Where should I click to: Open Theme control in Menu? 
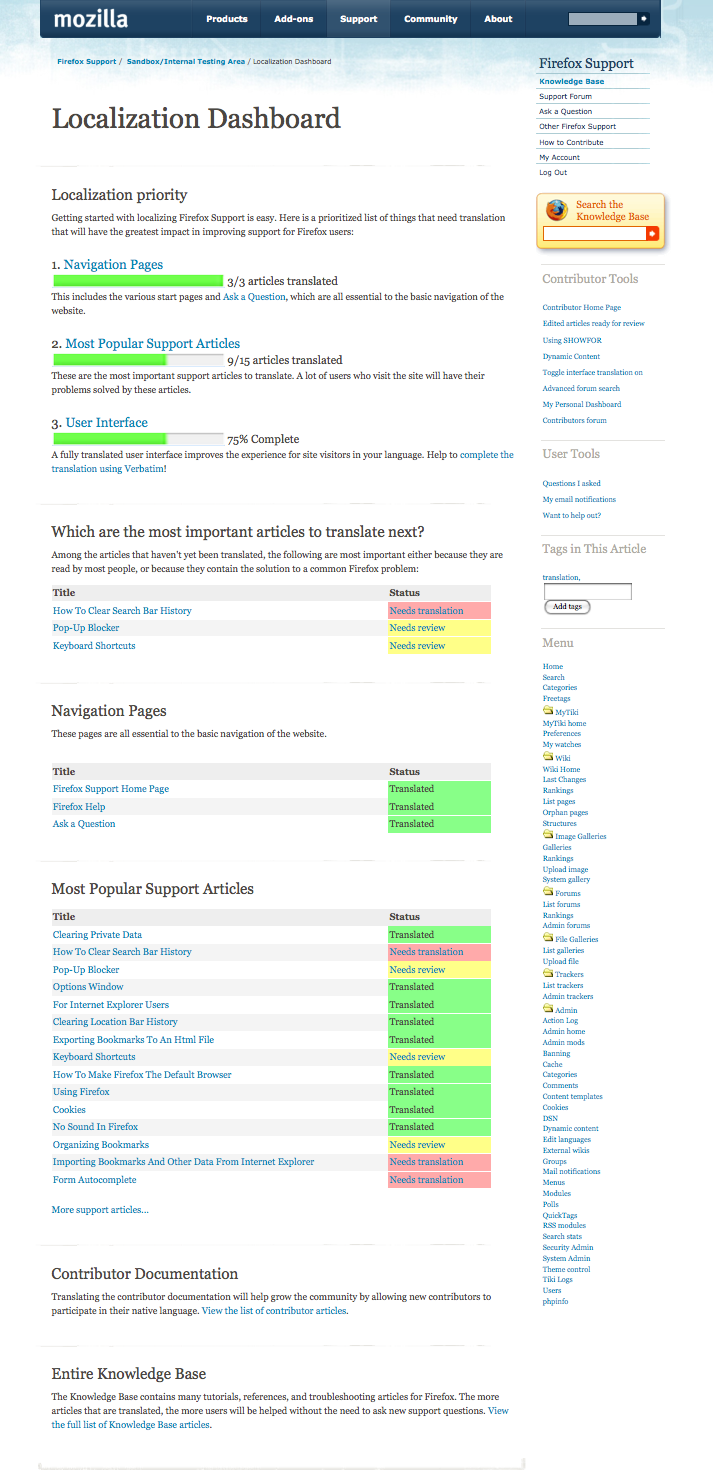[567, 1269]
